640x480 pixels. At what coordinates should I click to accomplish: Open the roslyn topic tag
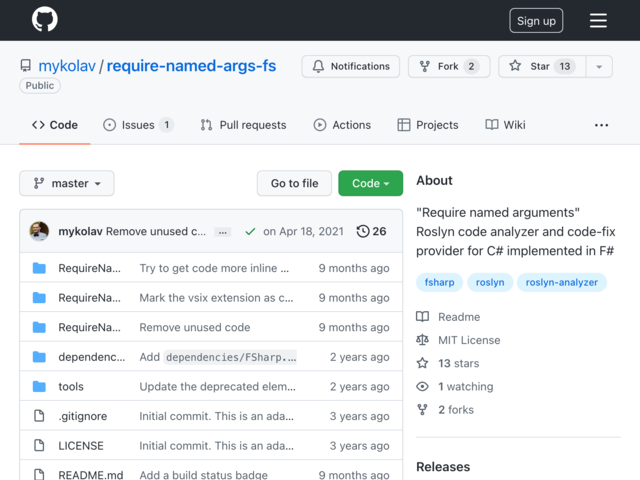pyautogui.click(x=490, y=282)
